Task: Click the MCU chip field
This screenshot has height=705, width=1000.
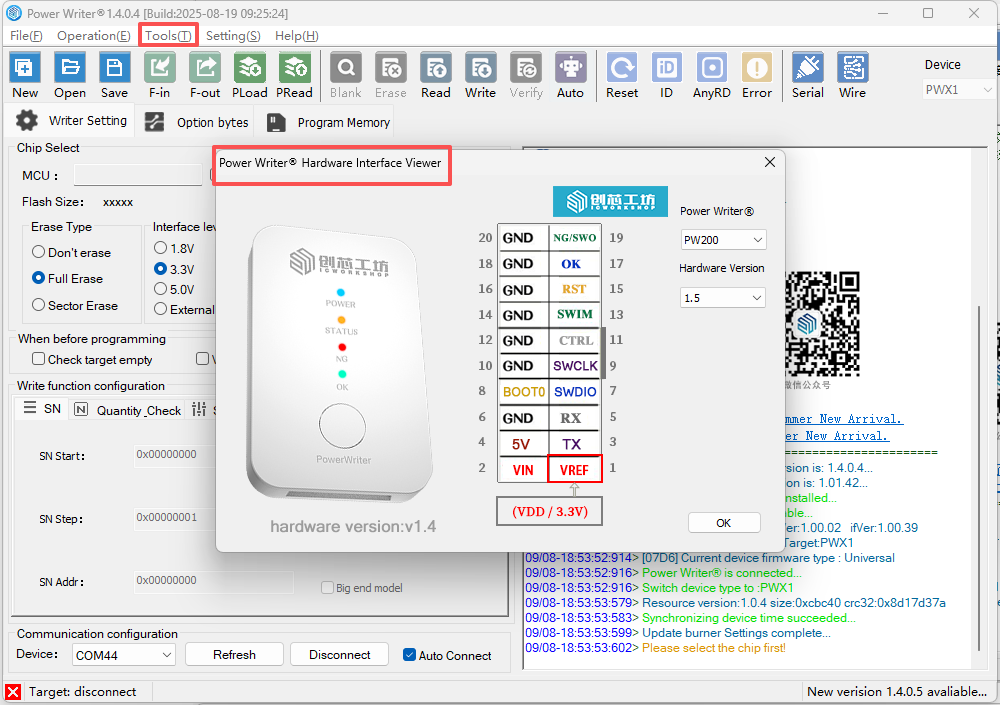Action: 138,175
